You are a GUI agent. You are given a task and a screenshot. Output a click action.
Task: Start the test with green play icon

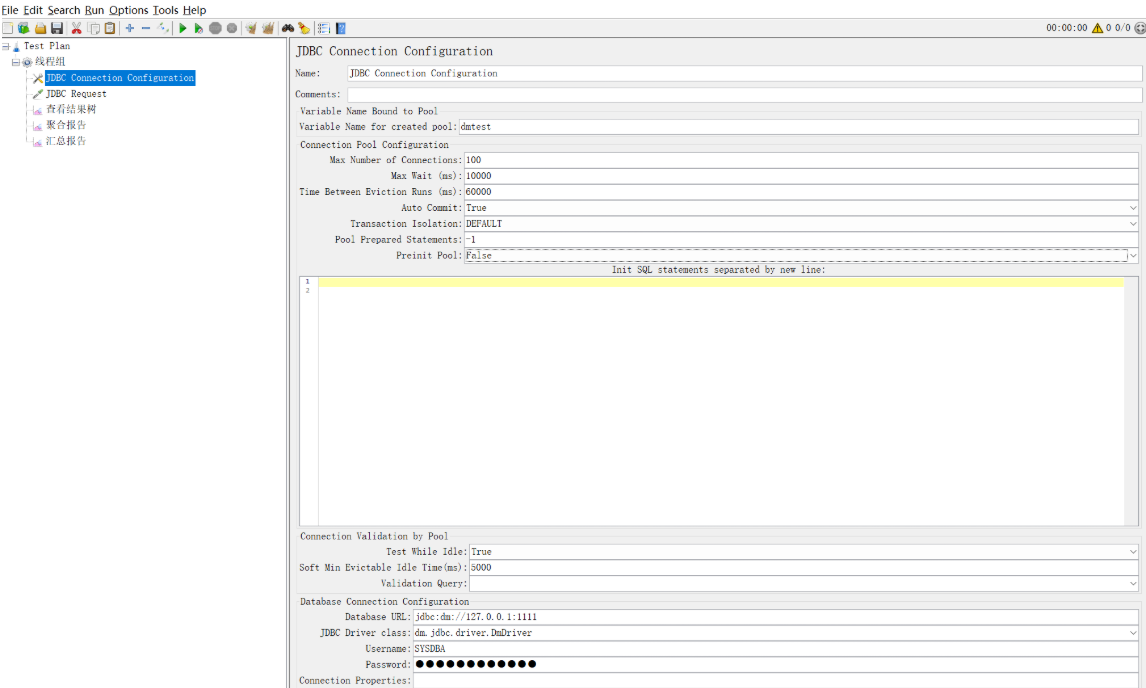tap(183, 28)
